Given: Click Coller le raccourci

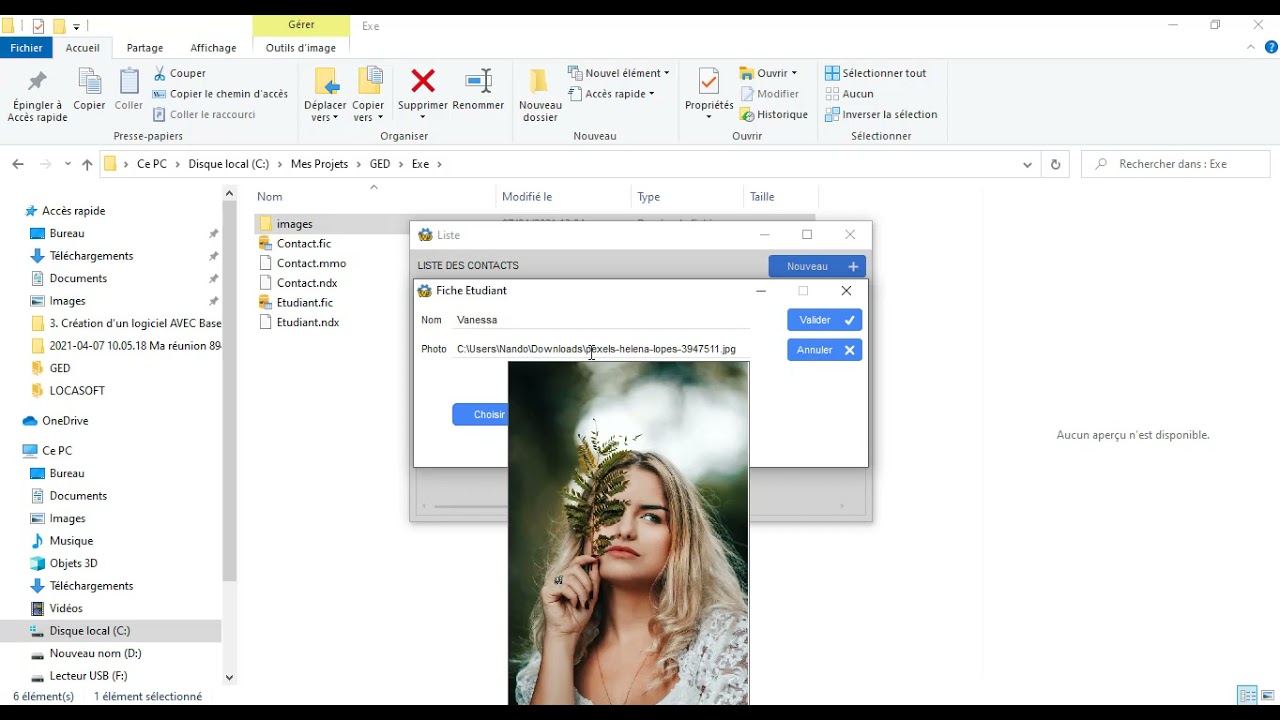Looking at the screenshot, I should (204, 114).
